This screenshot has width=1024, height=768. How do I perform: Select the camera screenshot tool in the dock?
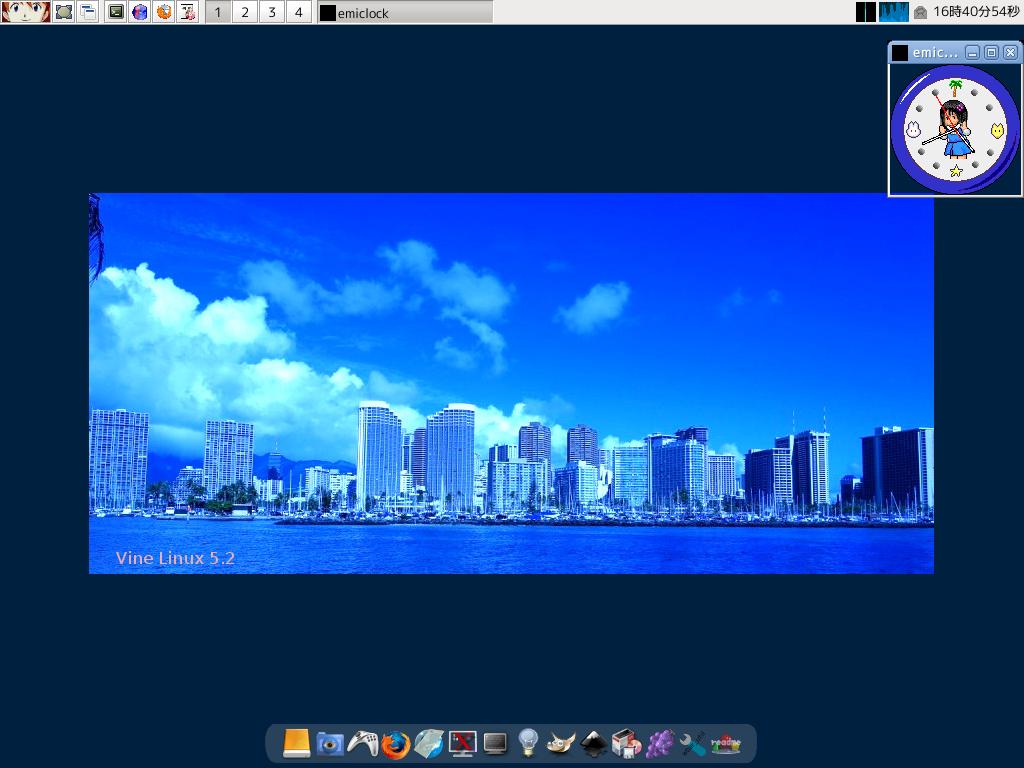click(328, 743)
